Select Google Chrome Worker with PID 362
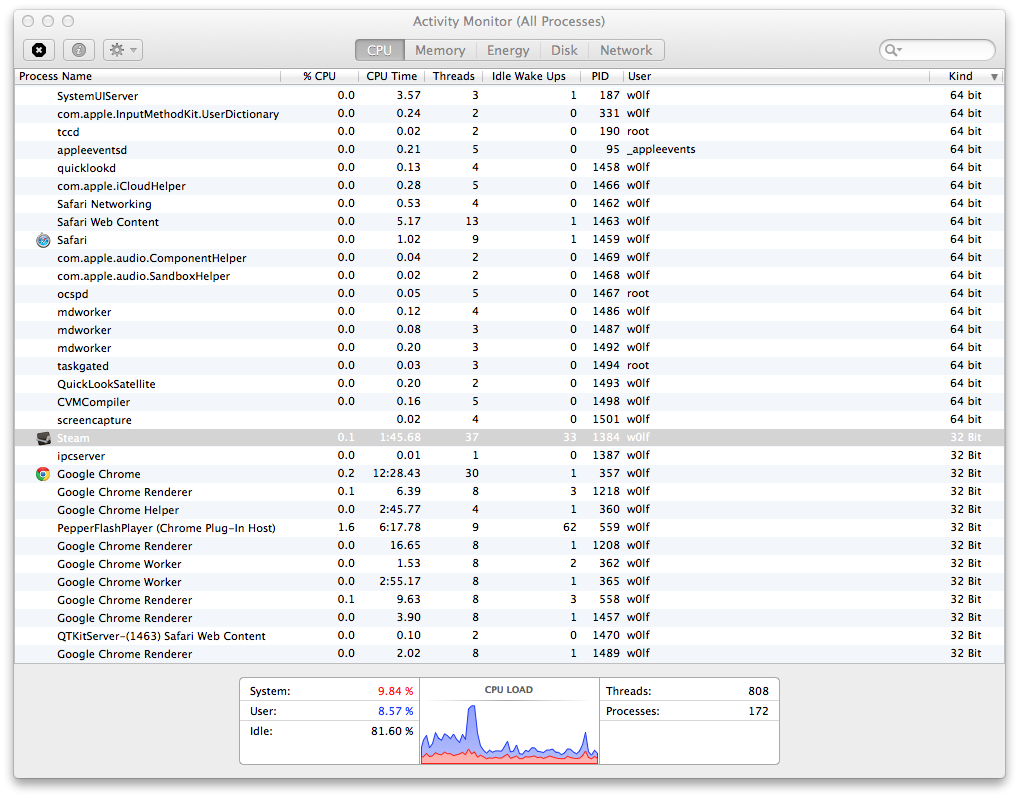The height and width of the screenshot is (798, 1019). pos(510,563)
